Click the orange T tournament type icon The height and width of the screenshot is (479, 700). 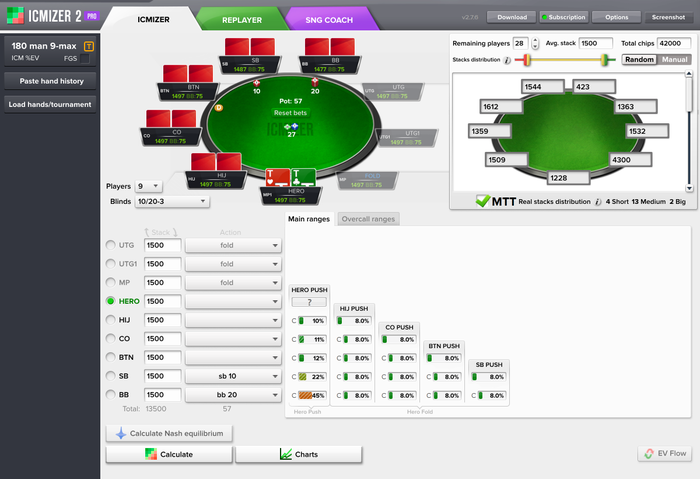point(89,46)
